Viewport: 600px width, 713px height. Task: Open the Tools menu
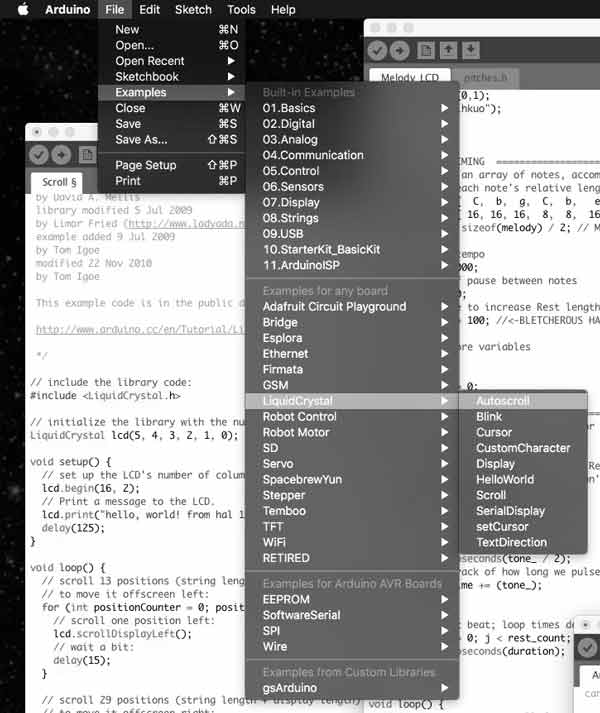(241, 10)
